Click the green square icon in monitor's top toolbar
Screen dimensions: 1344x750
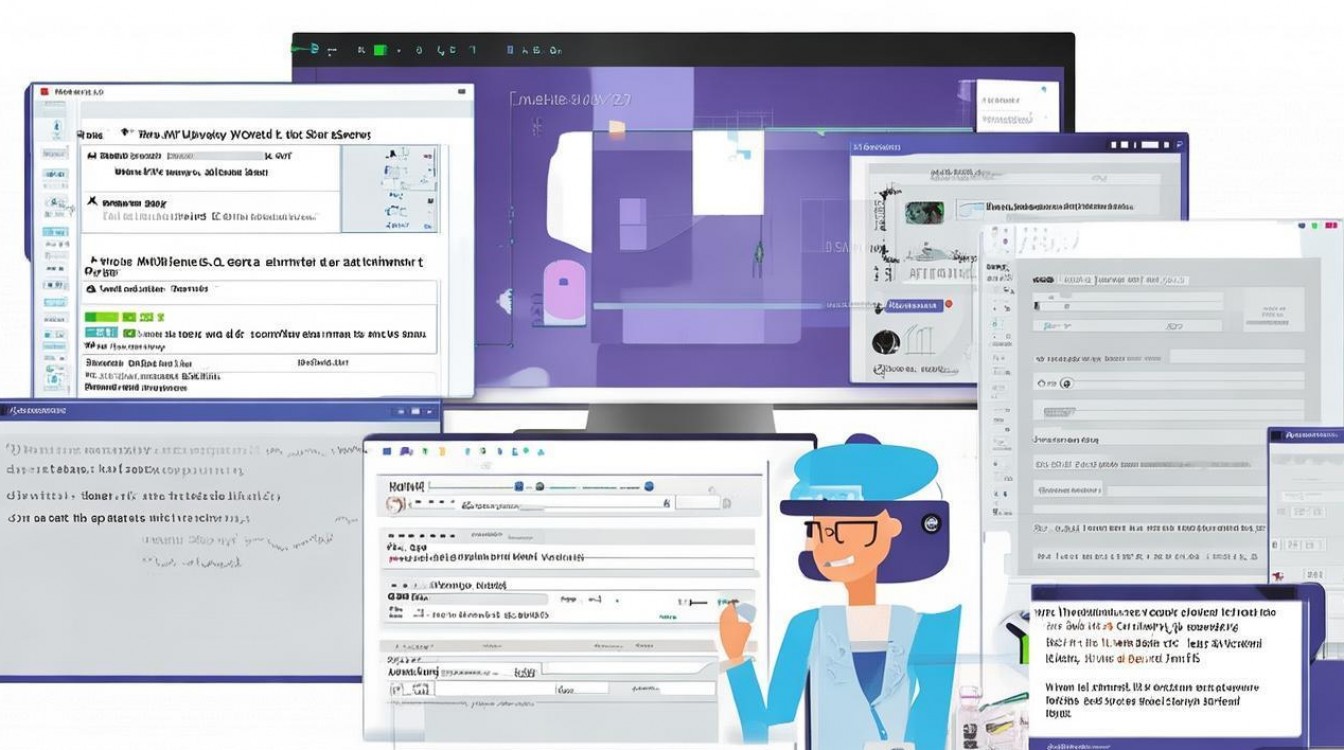380,50
